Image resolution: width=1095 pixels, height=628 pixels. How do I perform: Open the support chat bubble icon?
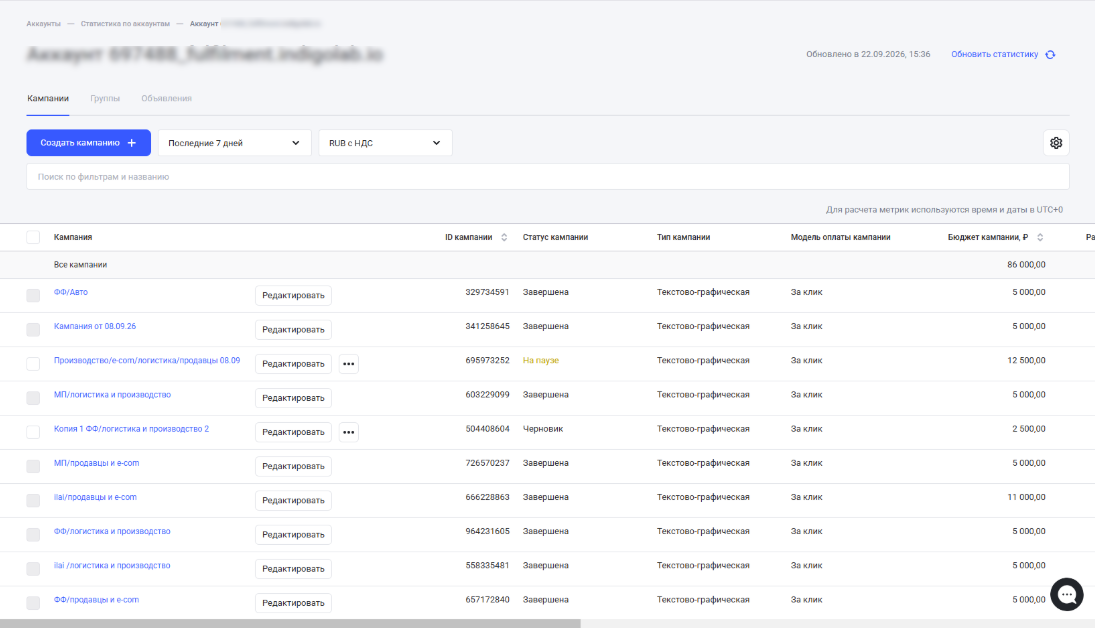pyautogui.click(x=1067, y=594)
